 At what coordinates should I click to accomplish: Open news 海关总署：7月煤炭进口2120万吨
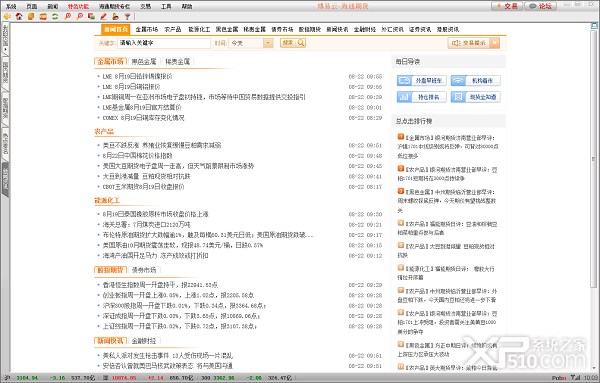[x=147, y=225]
